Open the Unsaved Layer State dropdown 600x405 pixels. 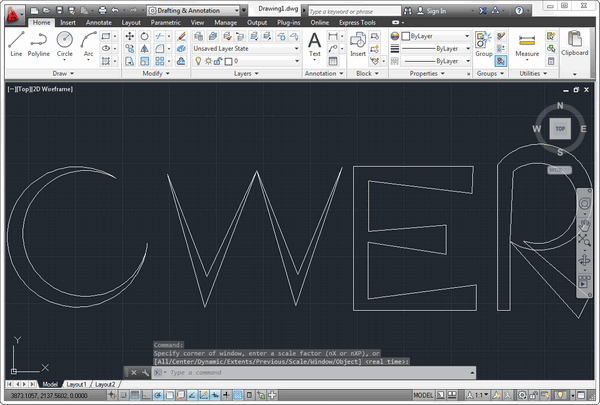point(245,48)
